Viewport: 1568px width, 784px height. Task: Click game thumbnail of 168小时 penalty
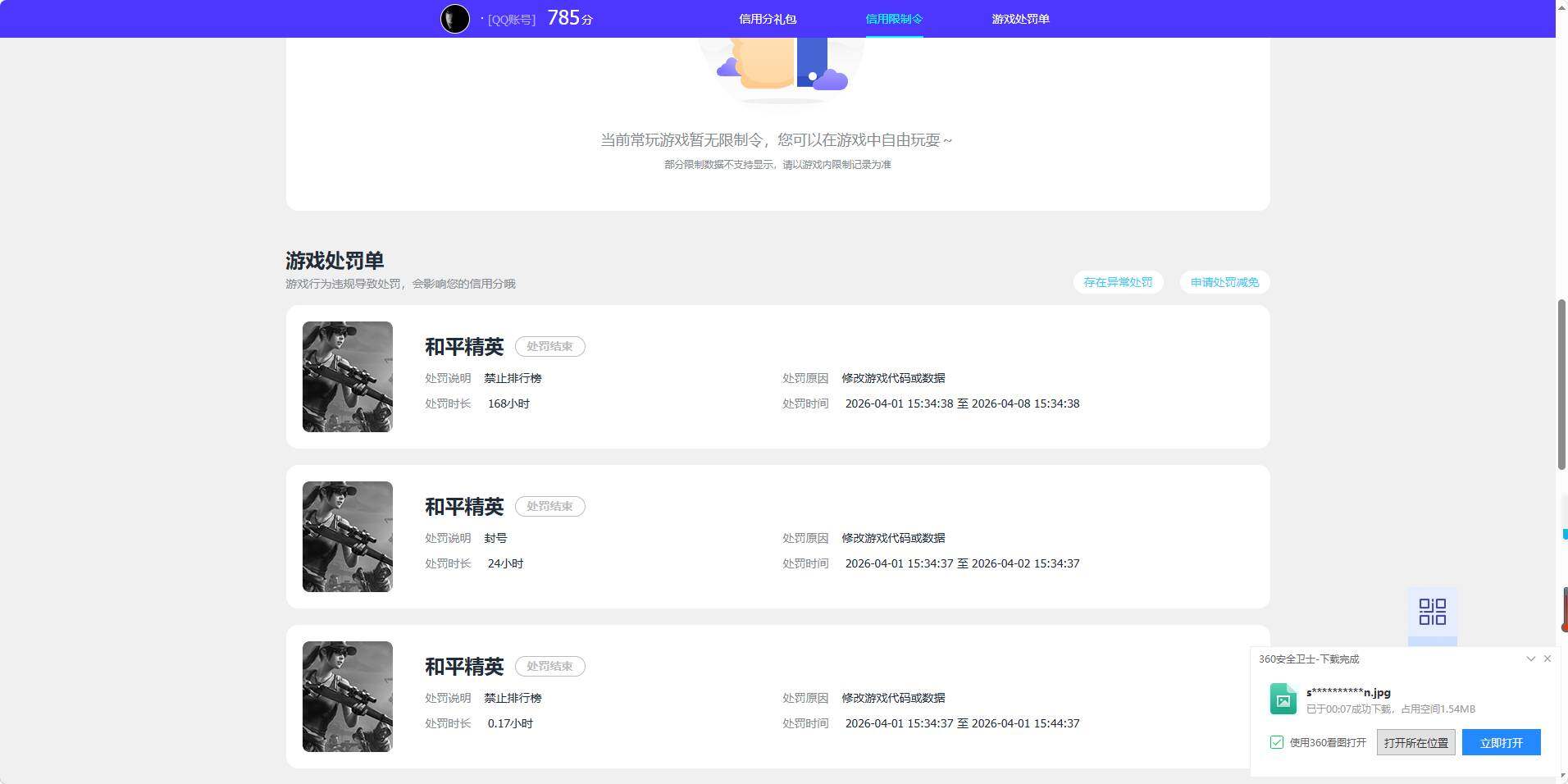pos(348,376)
